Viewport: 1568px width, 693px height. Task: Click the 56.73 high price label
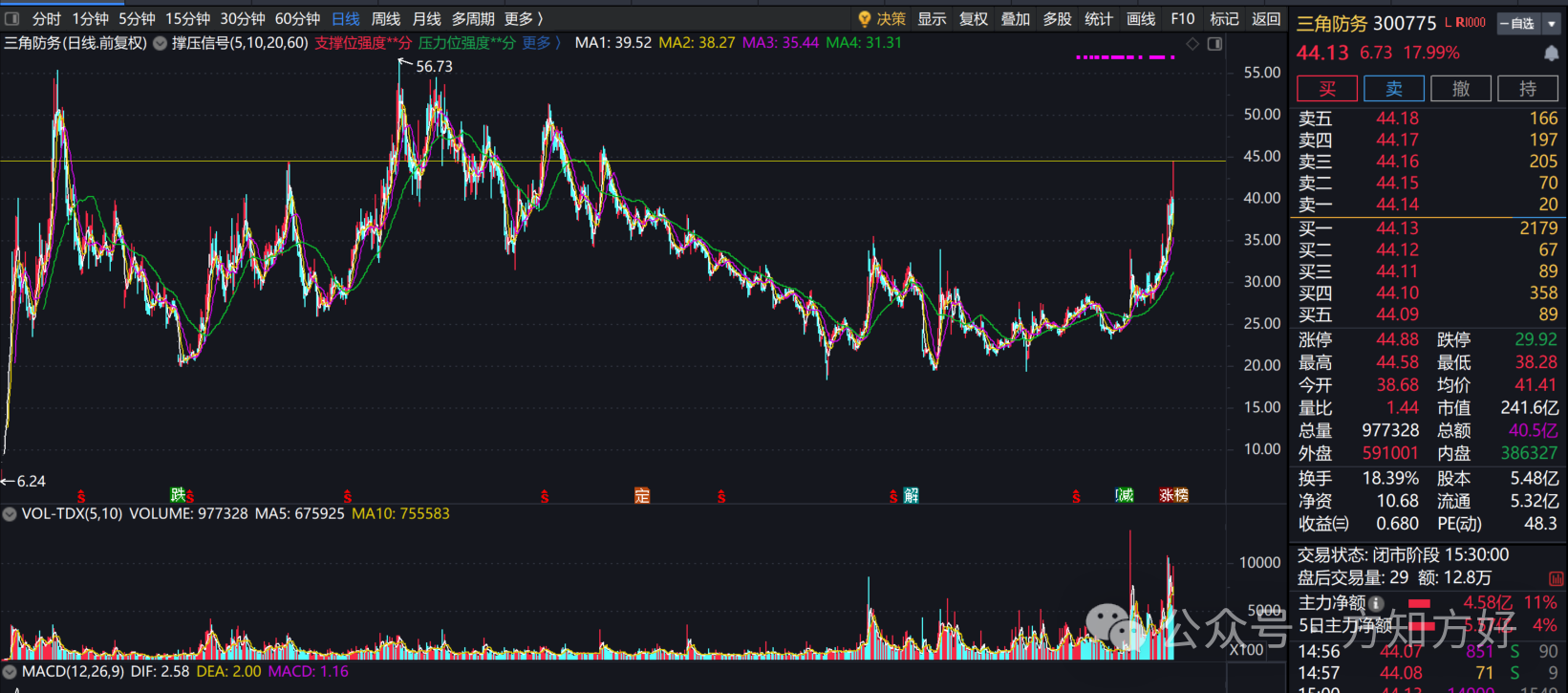click(x=434, y=67)
